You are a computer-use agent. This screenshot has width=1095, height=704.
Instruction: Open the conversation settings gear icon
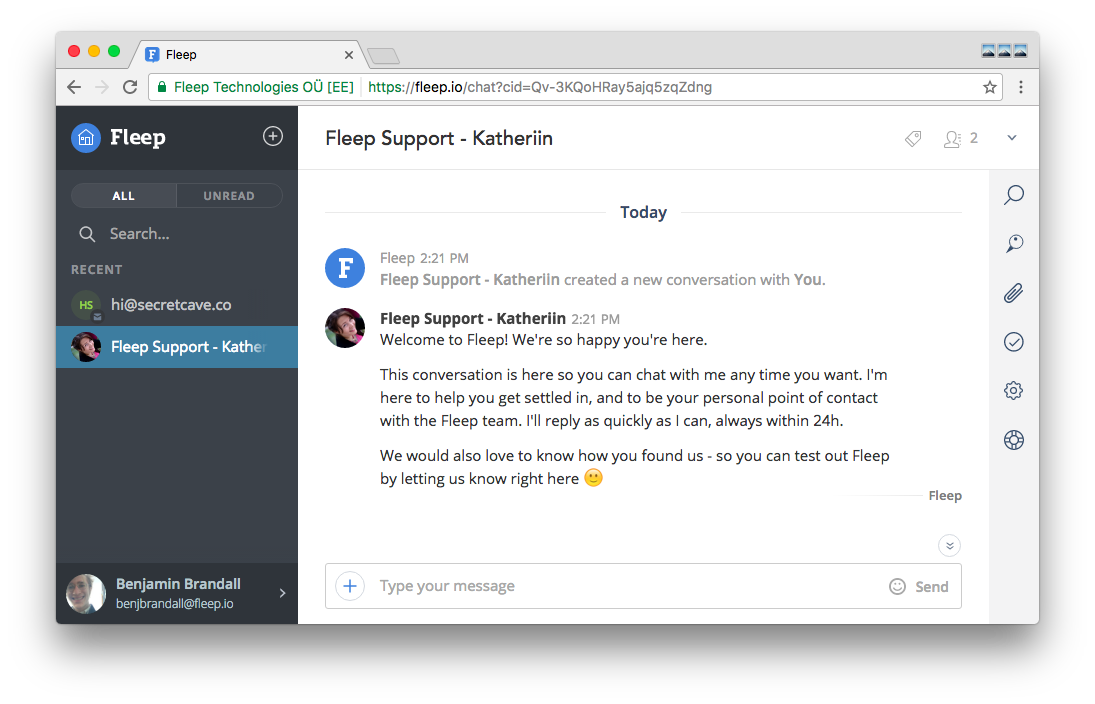[x=1014, y=391]
